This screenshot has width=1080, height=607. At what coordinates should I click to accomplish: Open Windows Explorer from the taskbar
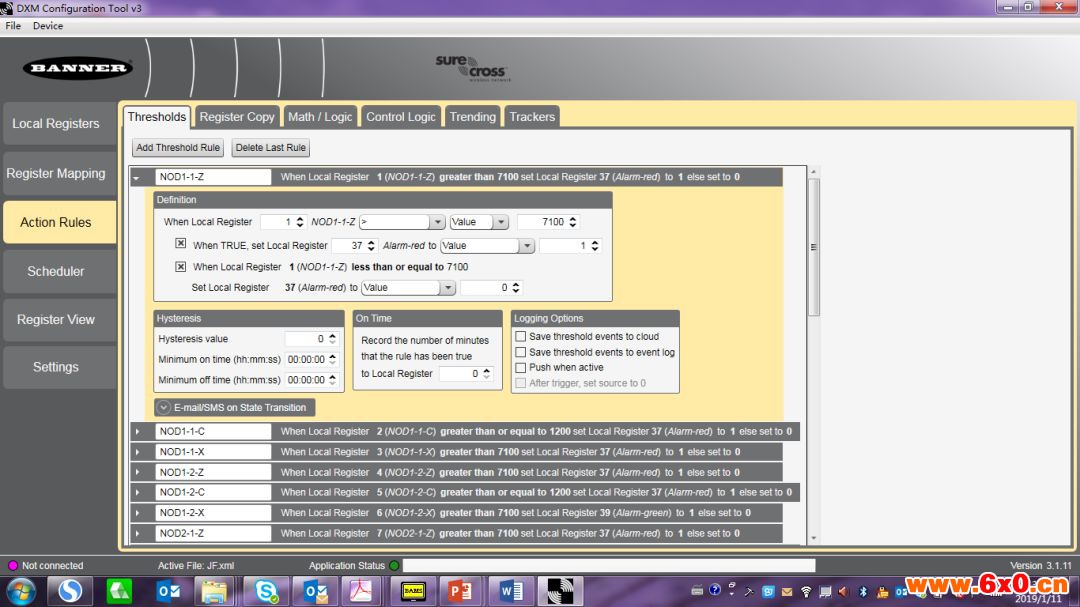[x=214, y=591]
